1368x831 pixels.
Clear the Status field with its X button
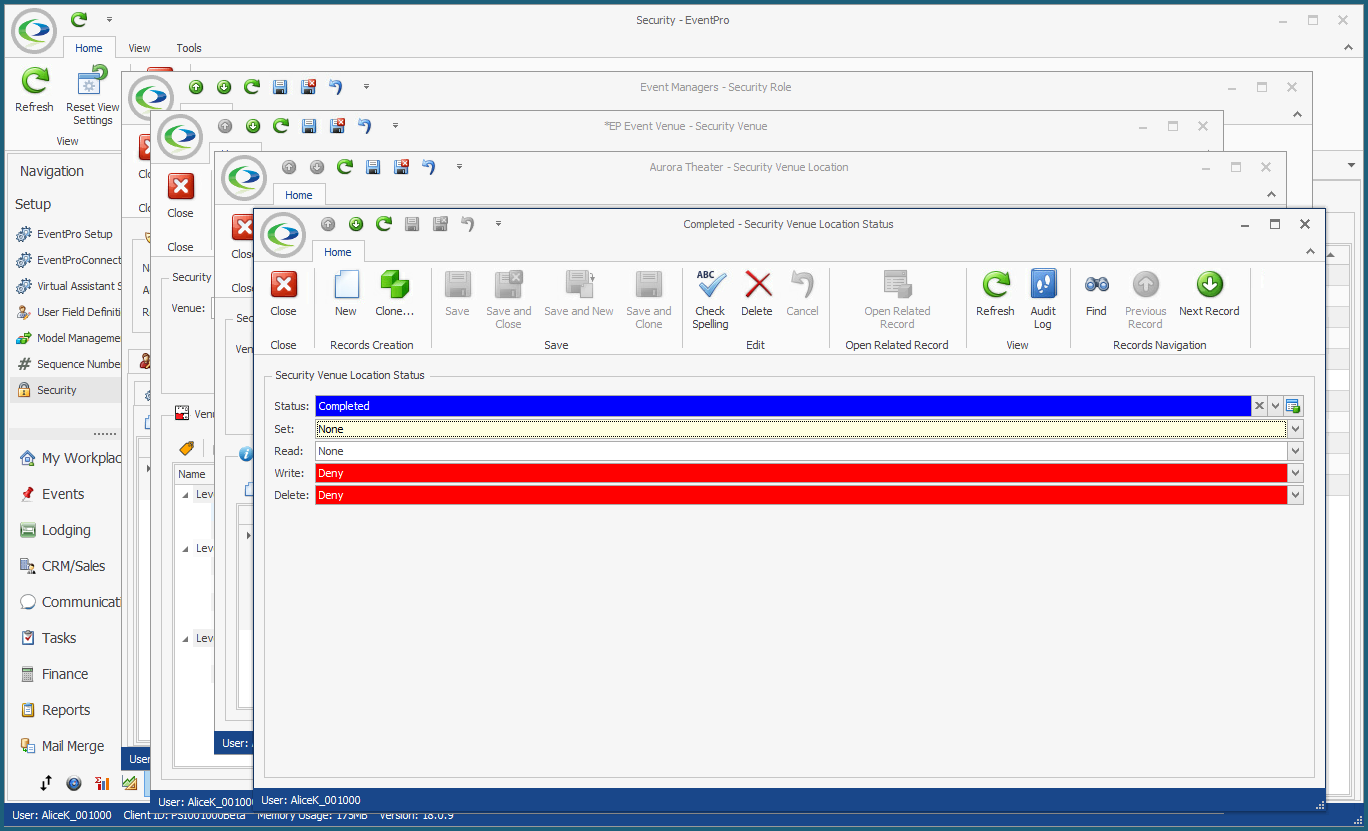[1260, 406]
